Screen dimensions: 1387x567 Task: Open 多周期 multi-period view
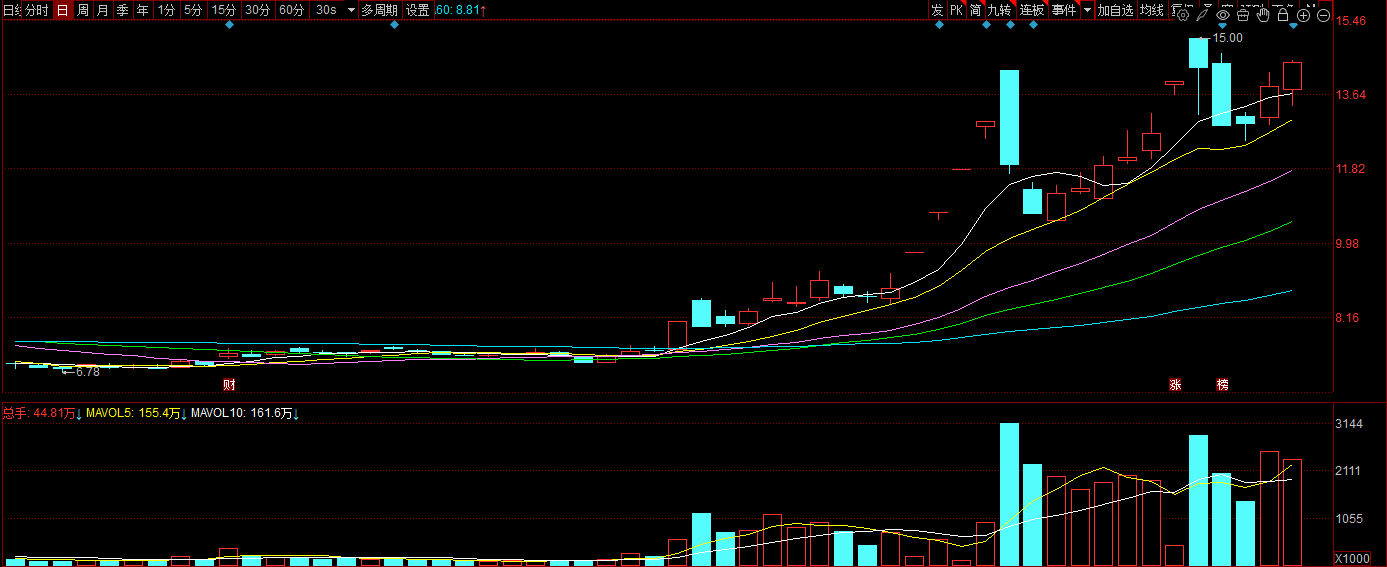379,10
